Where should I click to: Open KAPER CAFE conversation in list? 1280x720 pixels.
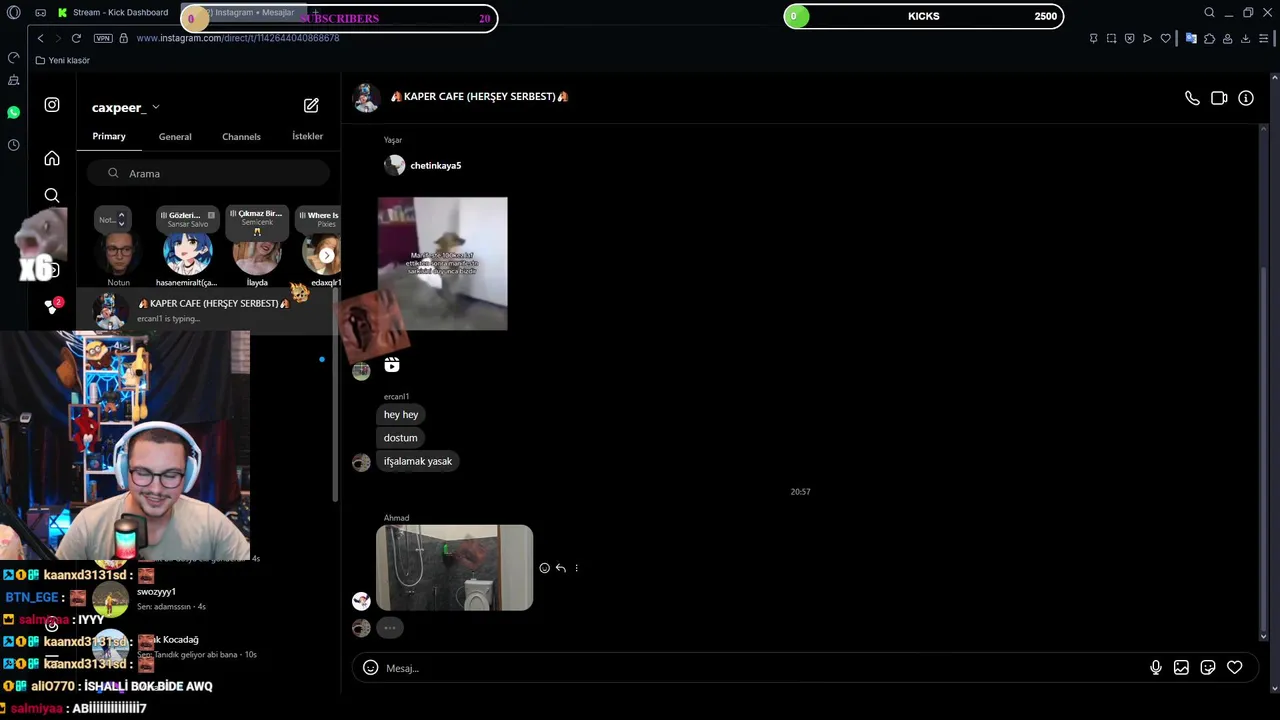coord(208,310)
